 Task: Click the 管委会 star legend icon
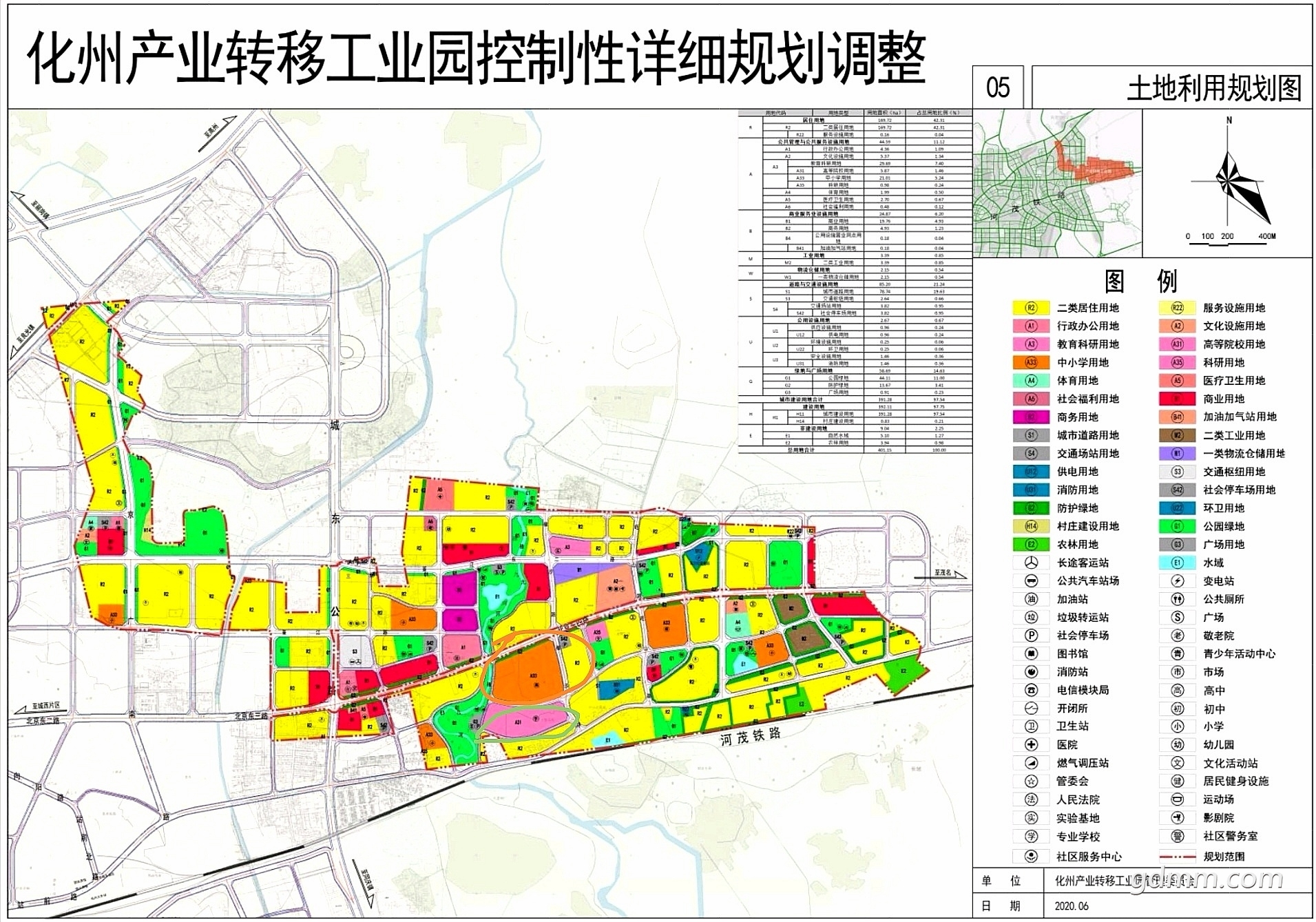click(x=1031, y=781)
